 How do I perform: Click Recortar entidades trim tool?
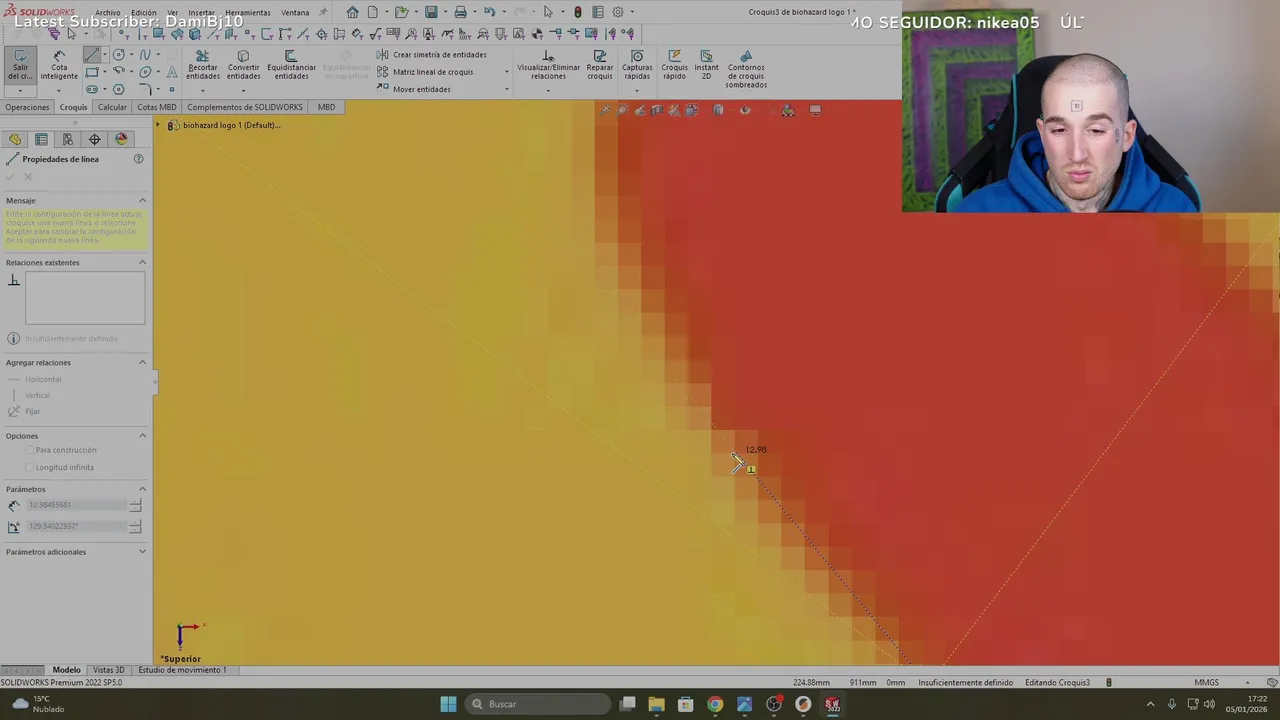203,66
